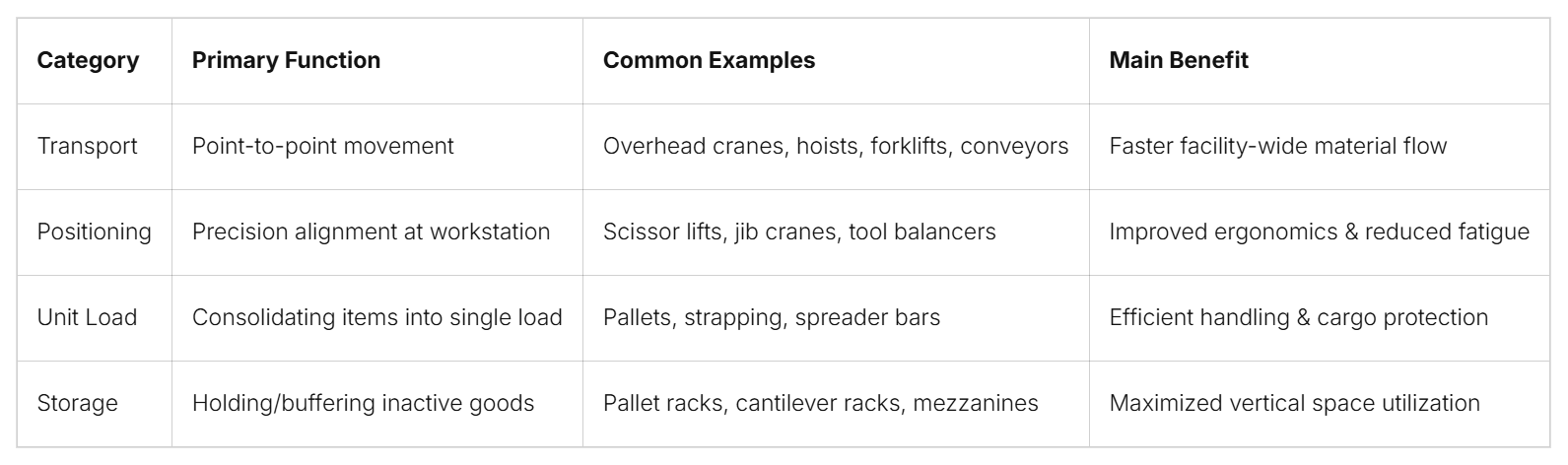Select Precision alignment at workstation text
Screen dimensions: 1568x465
371,232
